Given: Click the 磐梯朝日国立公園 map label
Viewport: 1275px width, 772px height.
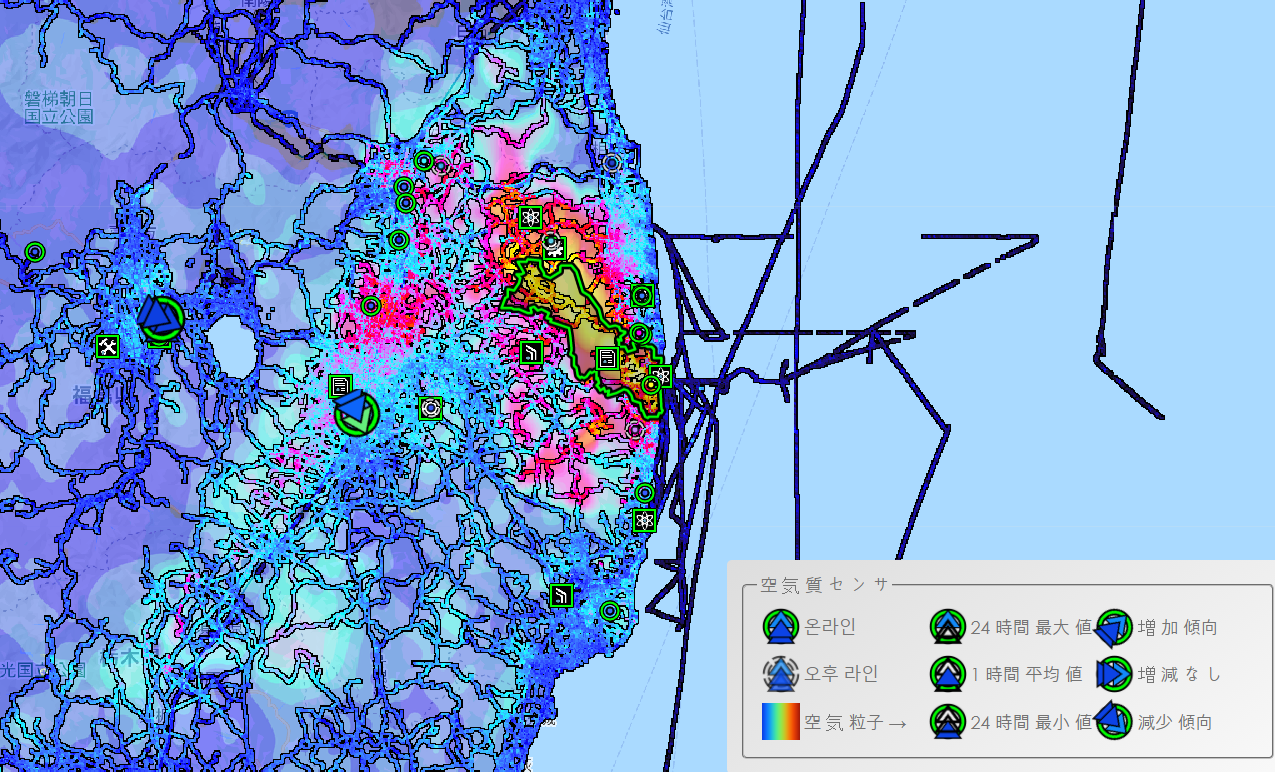Looking at the screenshot, I should (x=59, y=107).
